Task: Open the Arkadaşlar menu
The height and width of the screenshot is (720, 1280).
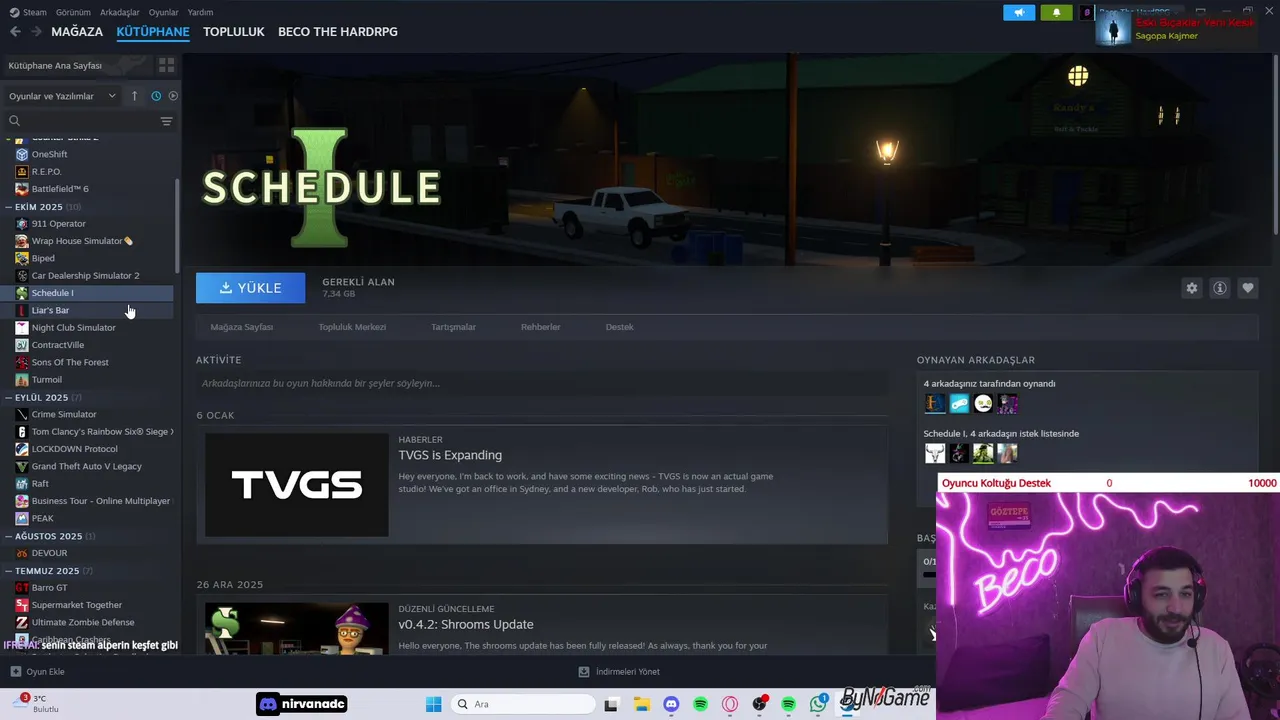Action: click(x=120, y=12)
